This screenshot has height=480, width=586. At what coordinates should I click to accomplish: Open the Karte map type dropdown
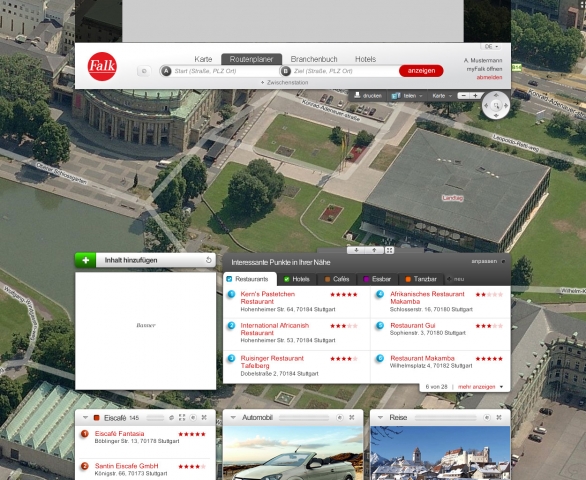(x=442, y=96)
